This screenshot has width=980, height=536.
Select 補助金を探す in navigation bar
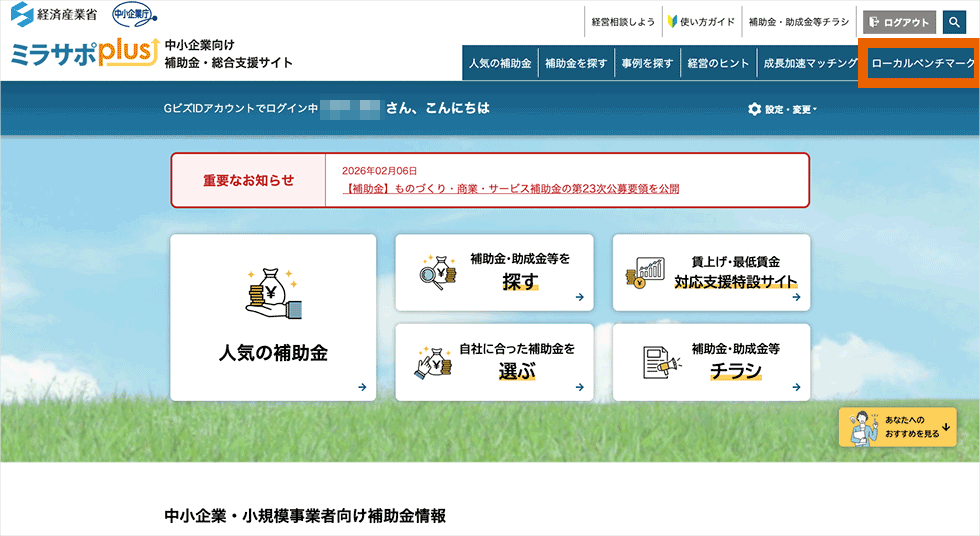coord(576,64)
